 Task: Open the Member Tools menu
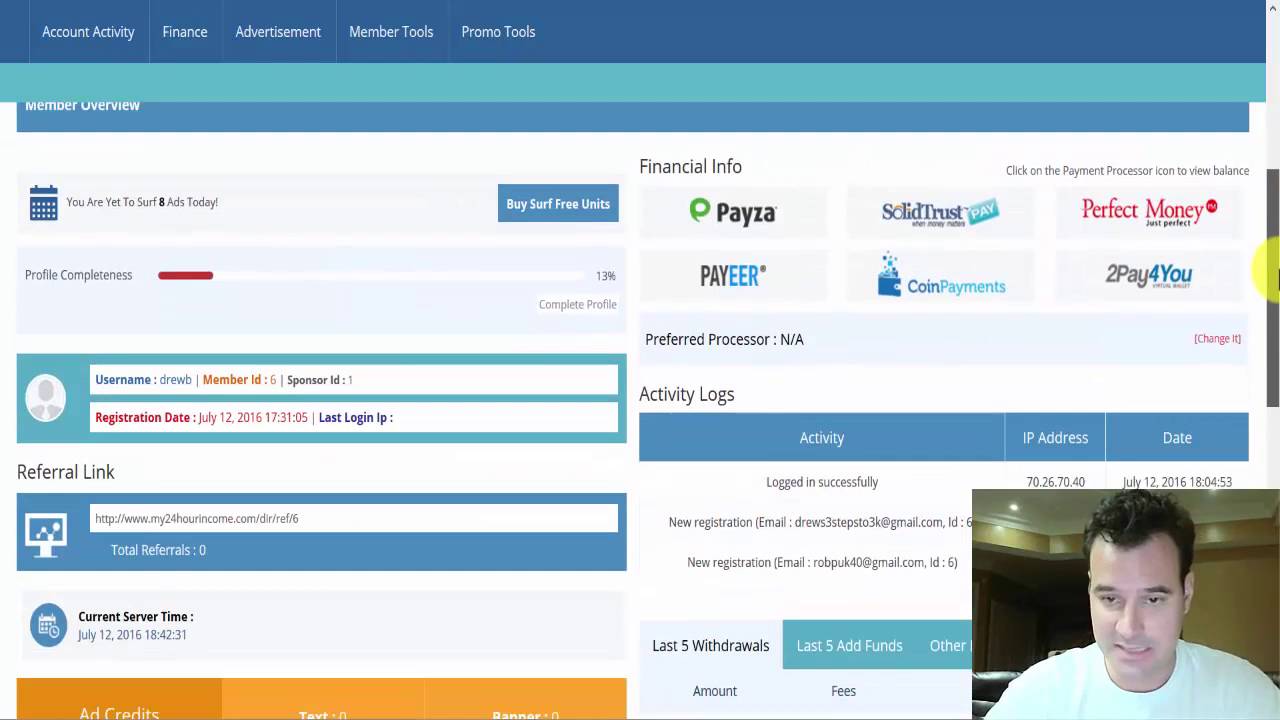391,32
